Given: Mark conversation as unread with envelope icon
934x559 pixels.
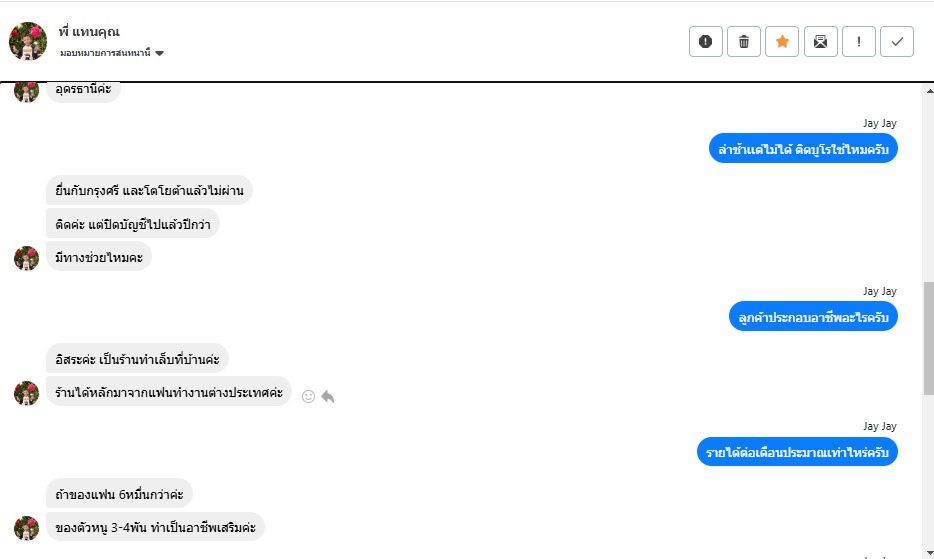Looking at the screenshot, I should [x=820, y=42].
